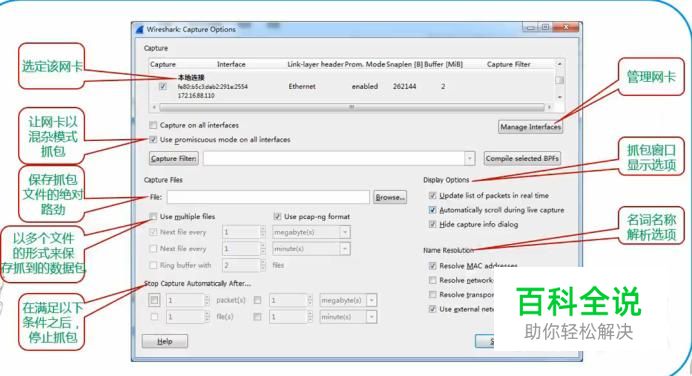Toggle Use pcap-ng format checkbox
The image size is (692, 376).
pyautogui.click(x=277, y=216)
